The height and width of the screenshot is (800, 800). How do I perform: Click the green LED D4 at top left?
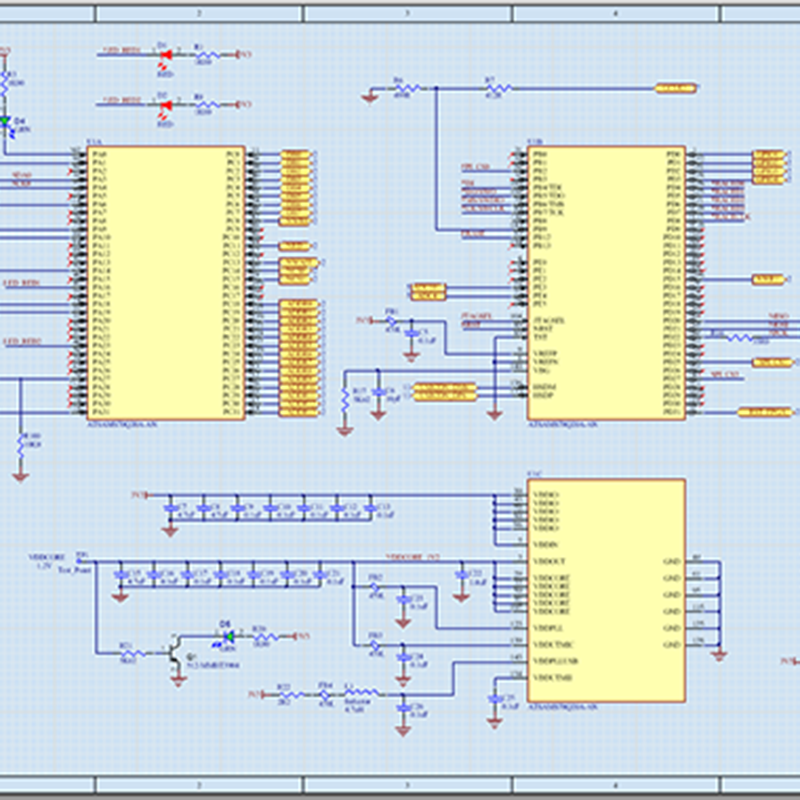point(5,123)
